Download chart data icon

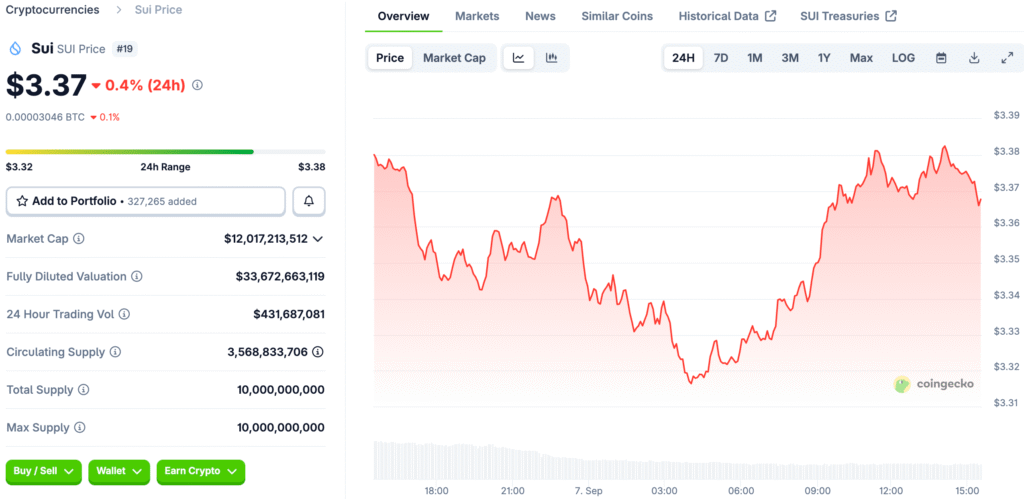click(x=974, y=57)
